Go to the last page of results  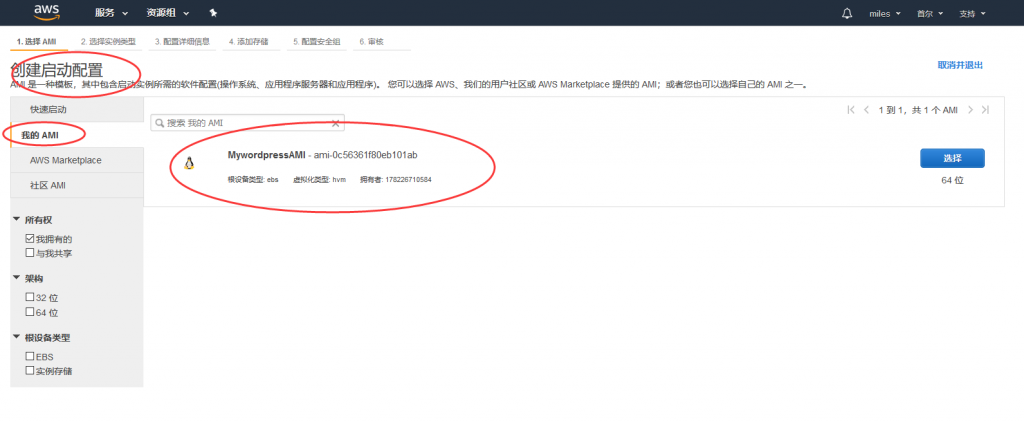pyautogui.click(x=985, y=110)
